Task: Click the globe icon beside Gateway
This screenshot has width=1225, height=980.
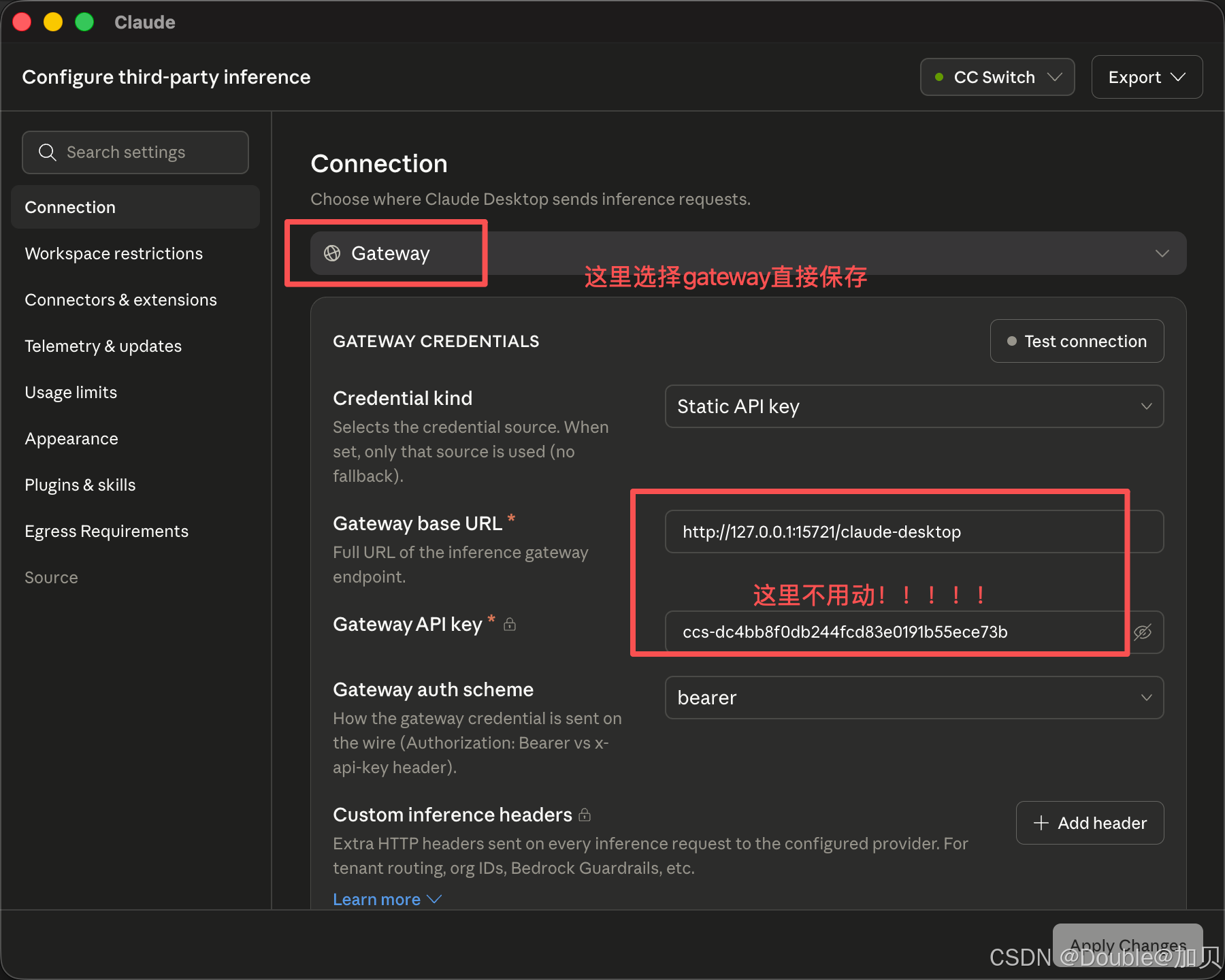Action: (332, 253)
